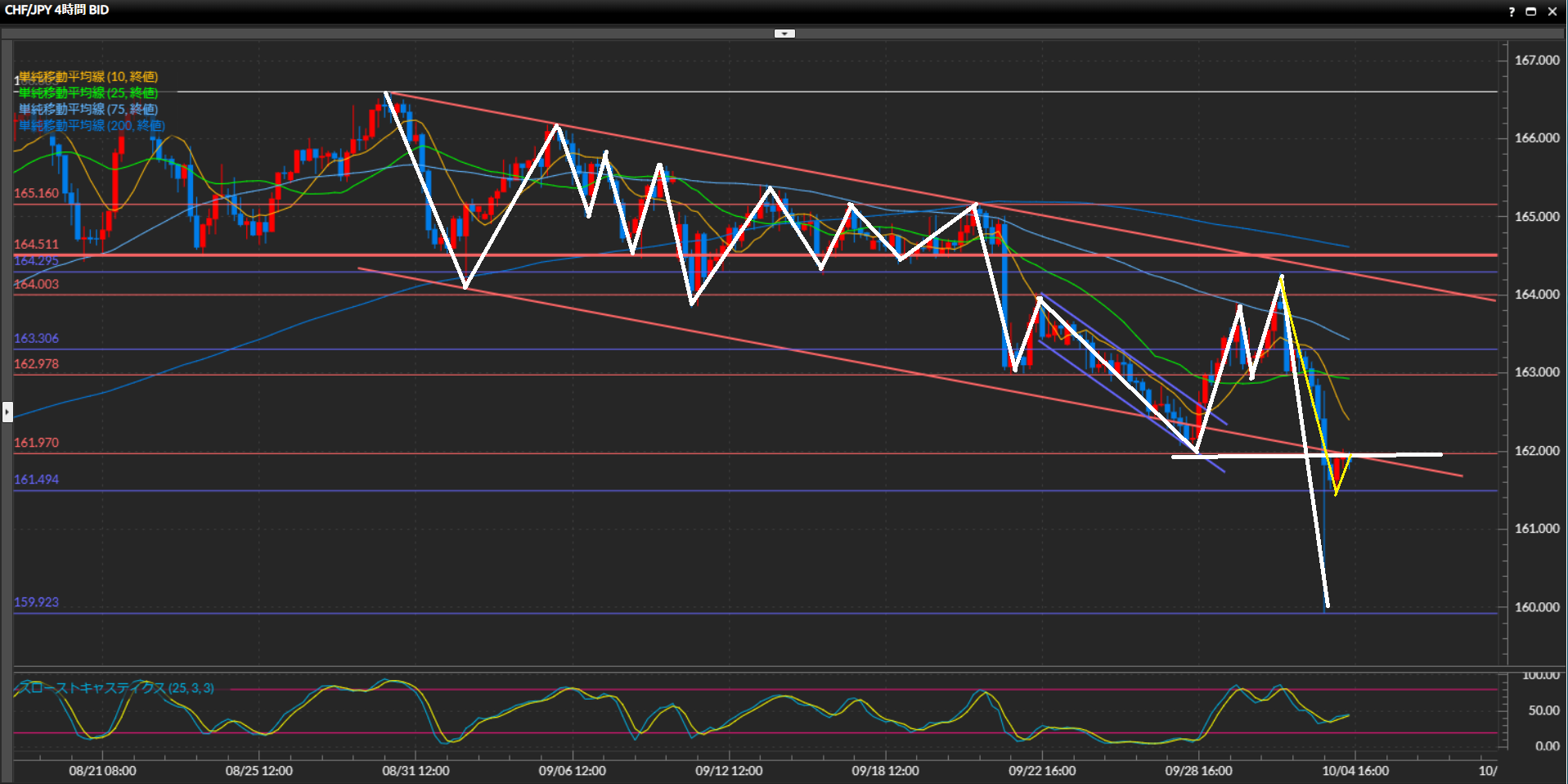Select the 163.306 horizontal line label
Screen dimensions: 1568x784
[x=36, y=339]
